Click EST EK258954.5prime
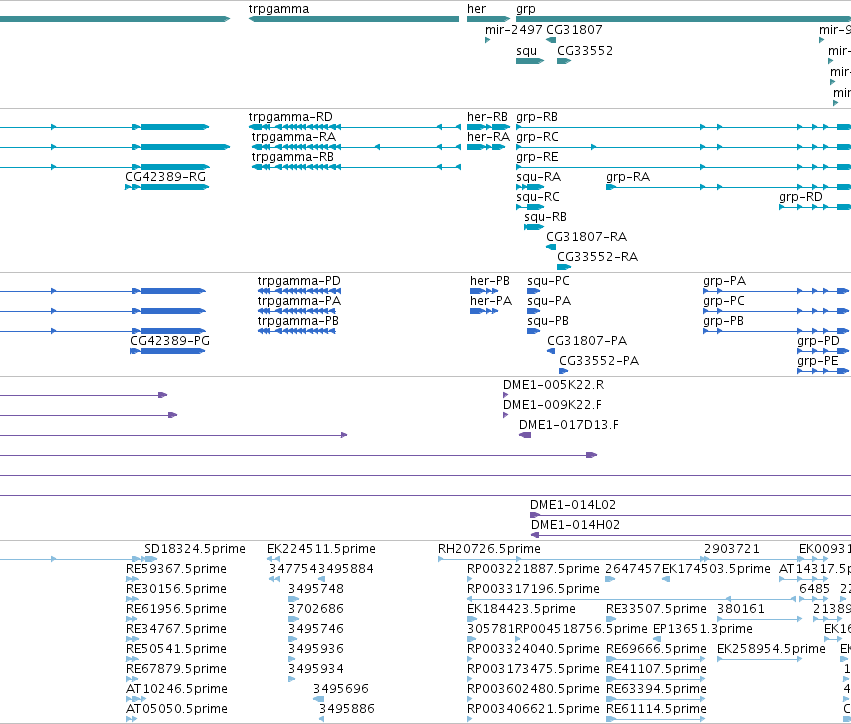The height and width of the screenshot is (724, 851). pyautogui.click(x=771, y=650)
